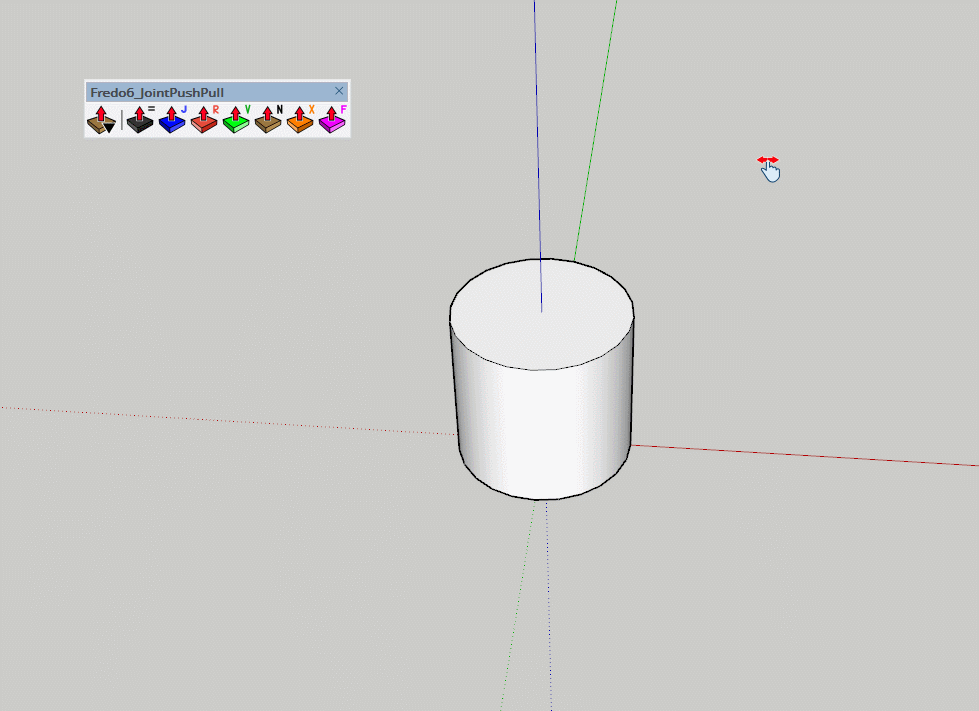Image resolution: width=979 pixels, height=711 pixels.
Task: Click the Fredo6_JointPushPull toolbar title
Action: 157,92
